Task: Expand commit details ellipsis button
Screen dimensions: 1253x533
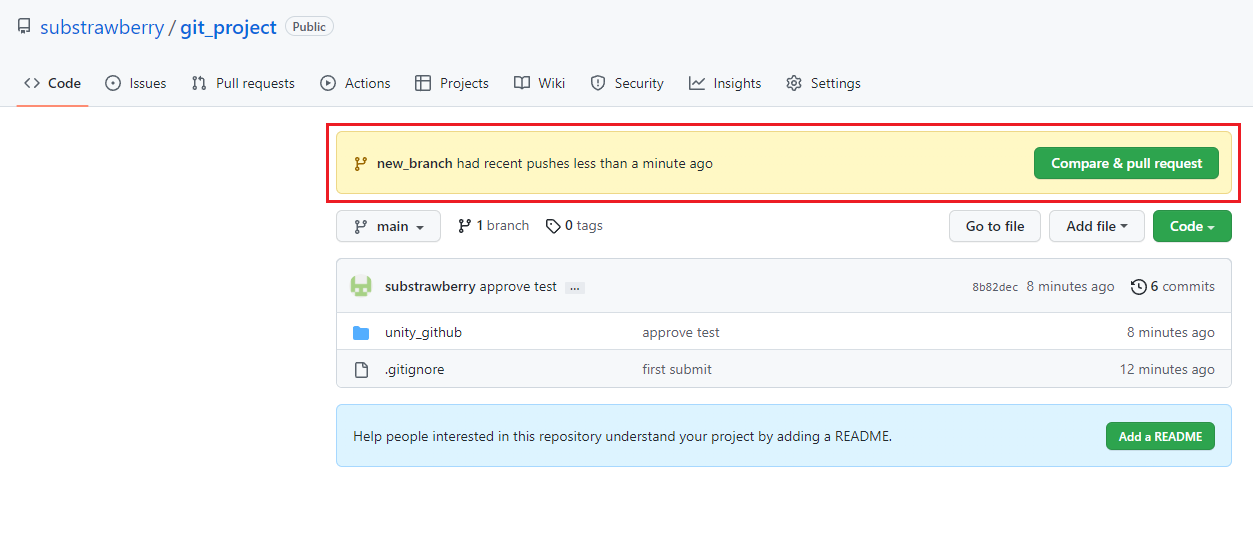Action: point(574,287)
